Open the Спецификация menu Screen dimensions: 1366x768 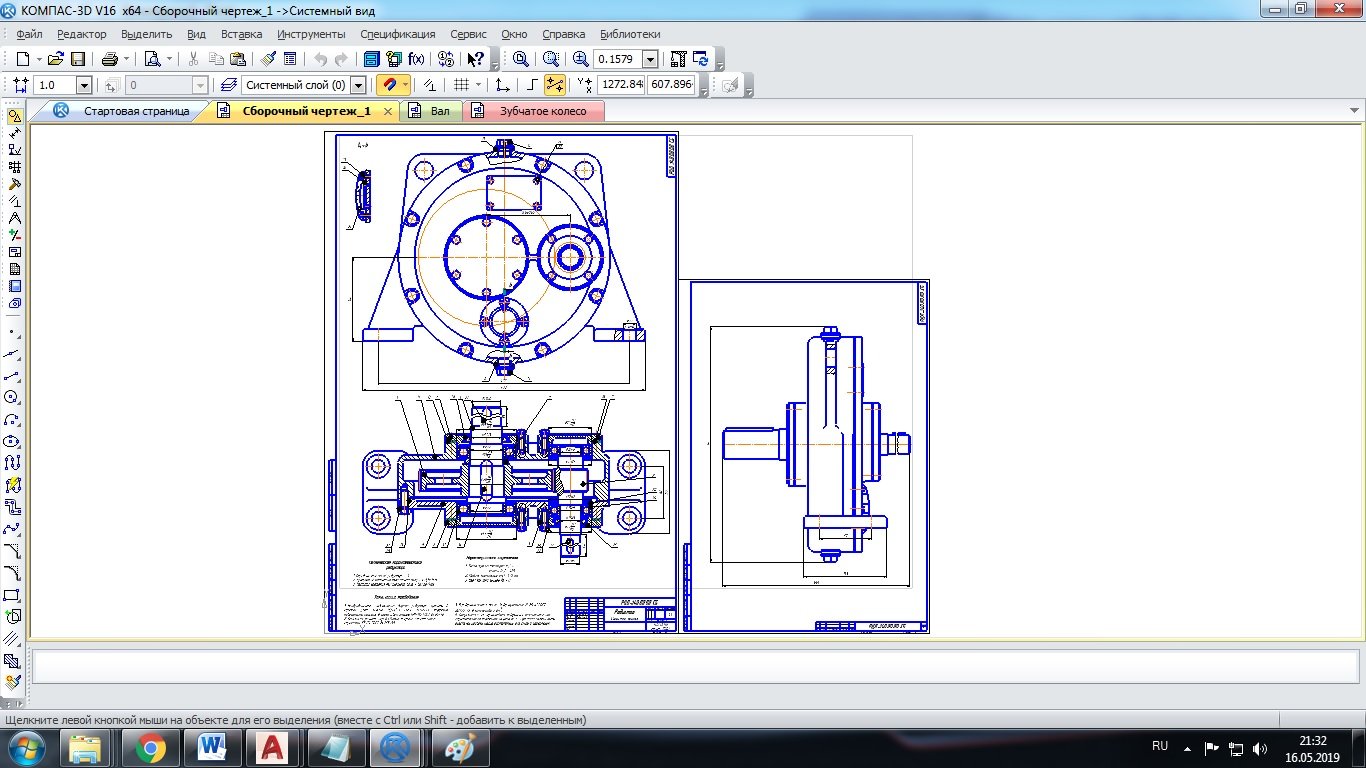397,34
